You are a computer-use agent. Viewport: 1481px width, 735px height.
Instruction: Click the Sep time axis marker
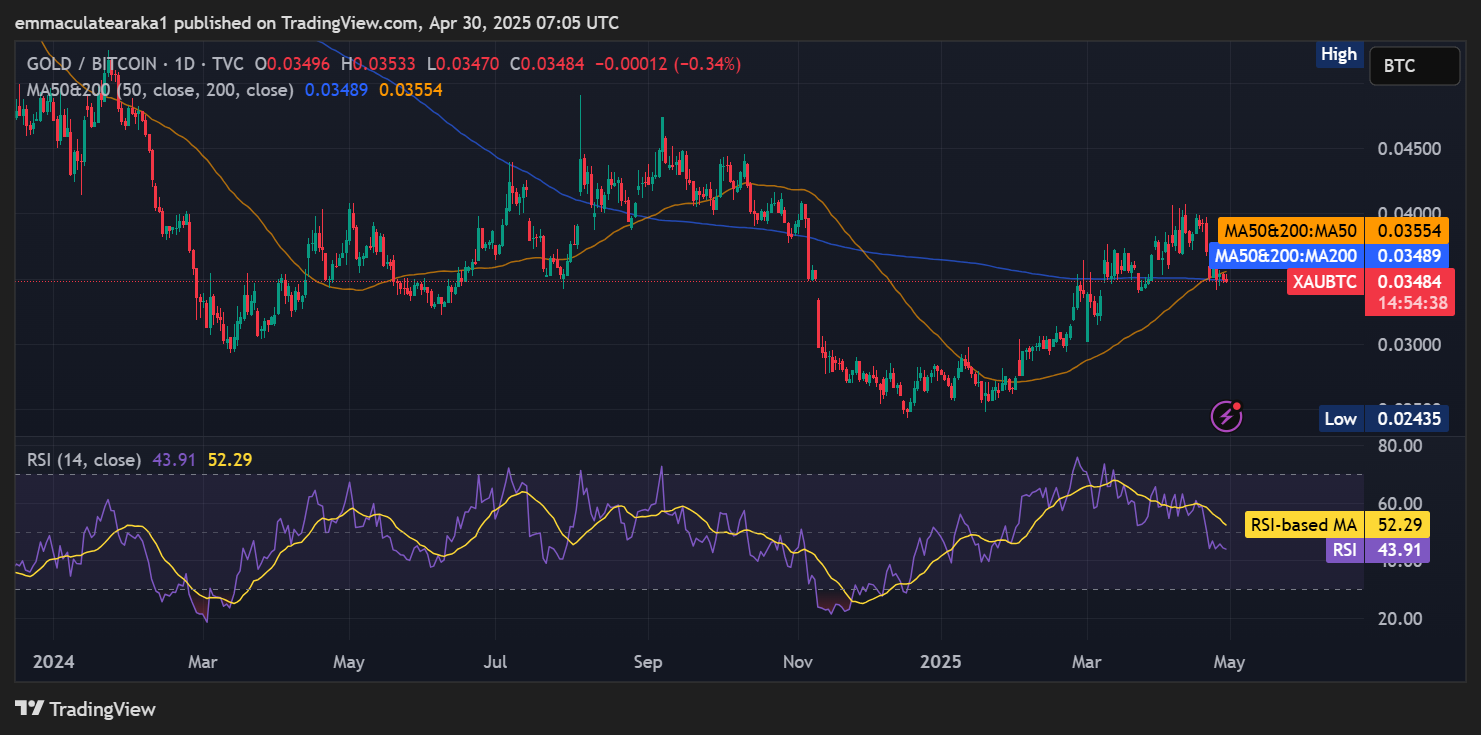pyautogui.click(x=649, y=662)
